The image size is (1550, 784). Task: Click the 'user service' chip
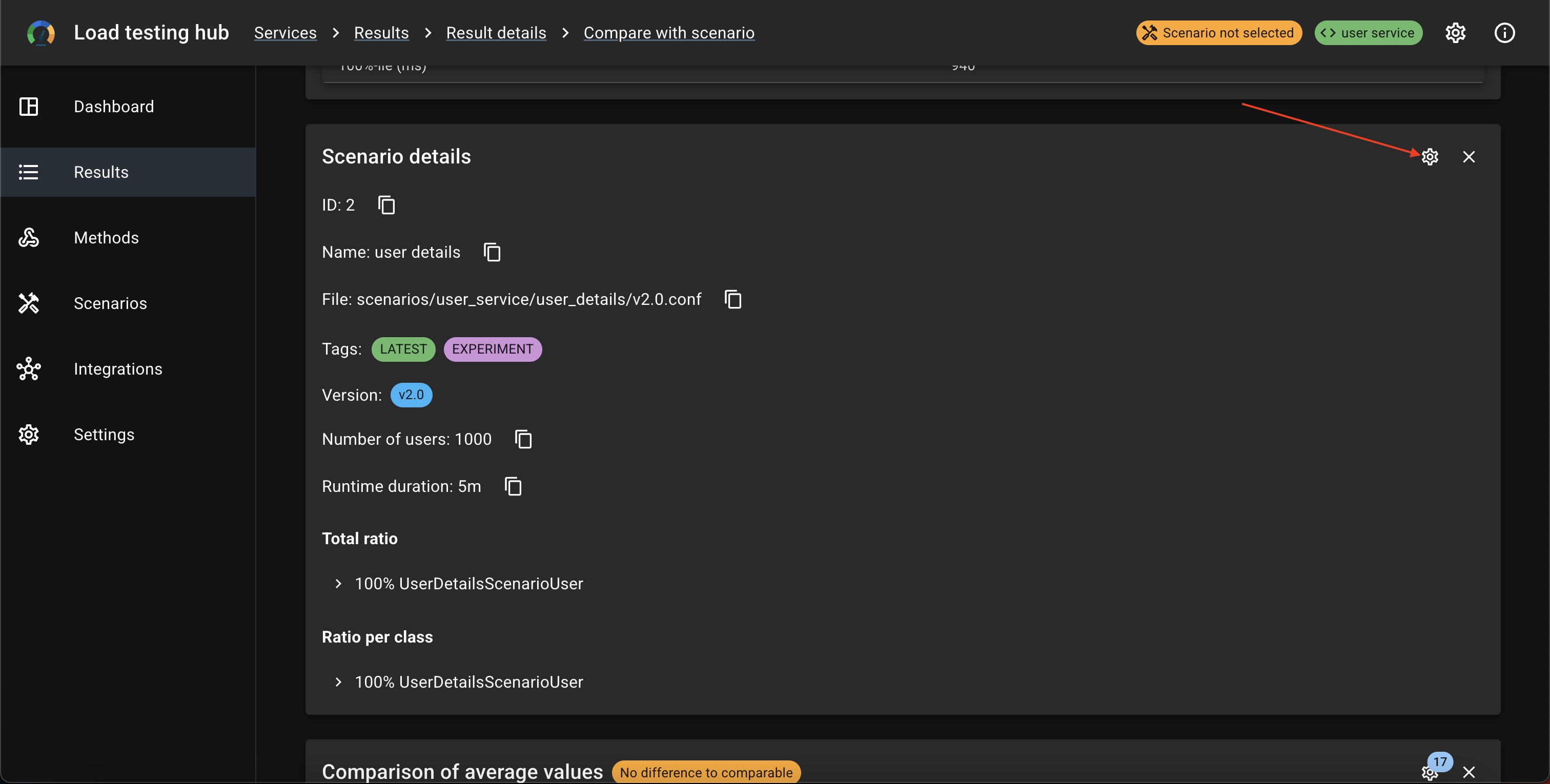point(1369,32)
